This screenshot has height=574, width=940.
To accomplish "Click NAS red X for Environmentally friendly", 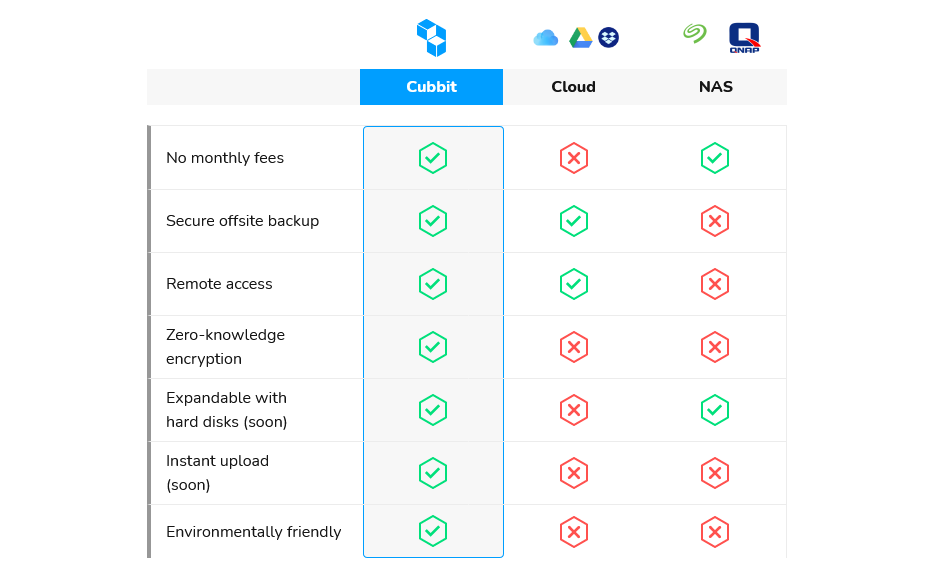I will pos(715,532).
